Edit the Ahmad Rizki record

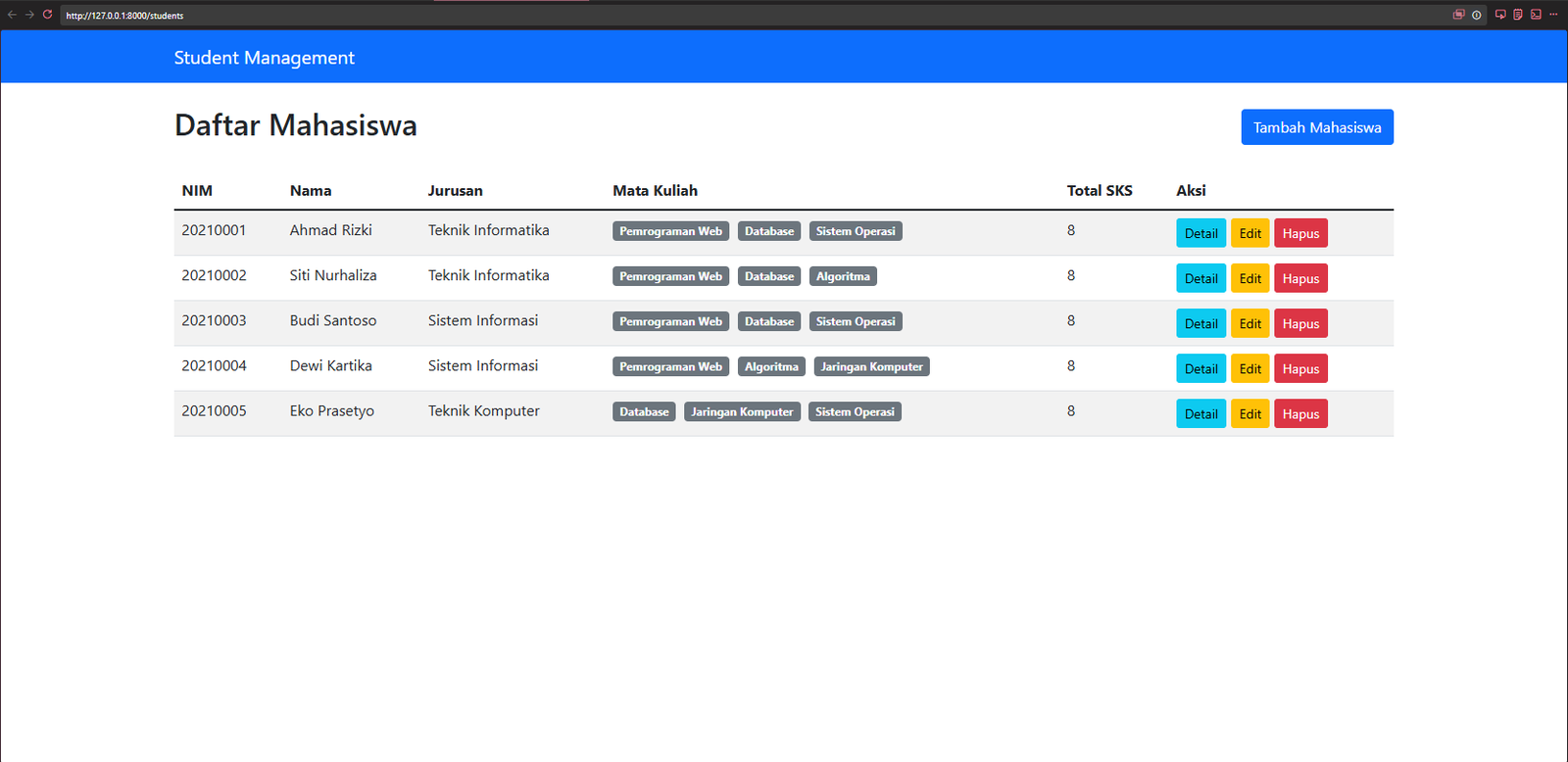click(x=1250, y=233)
